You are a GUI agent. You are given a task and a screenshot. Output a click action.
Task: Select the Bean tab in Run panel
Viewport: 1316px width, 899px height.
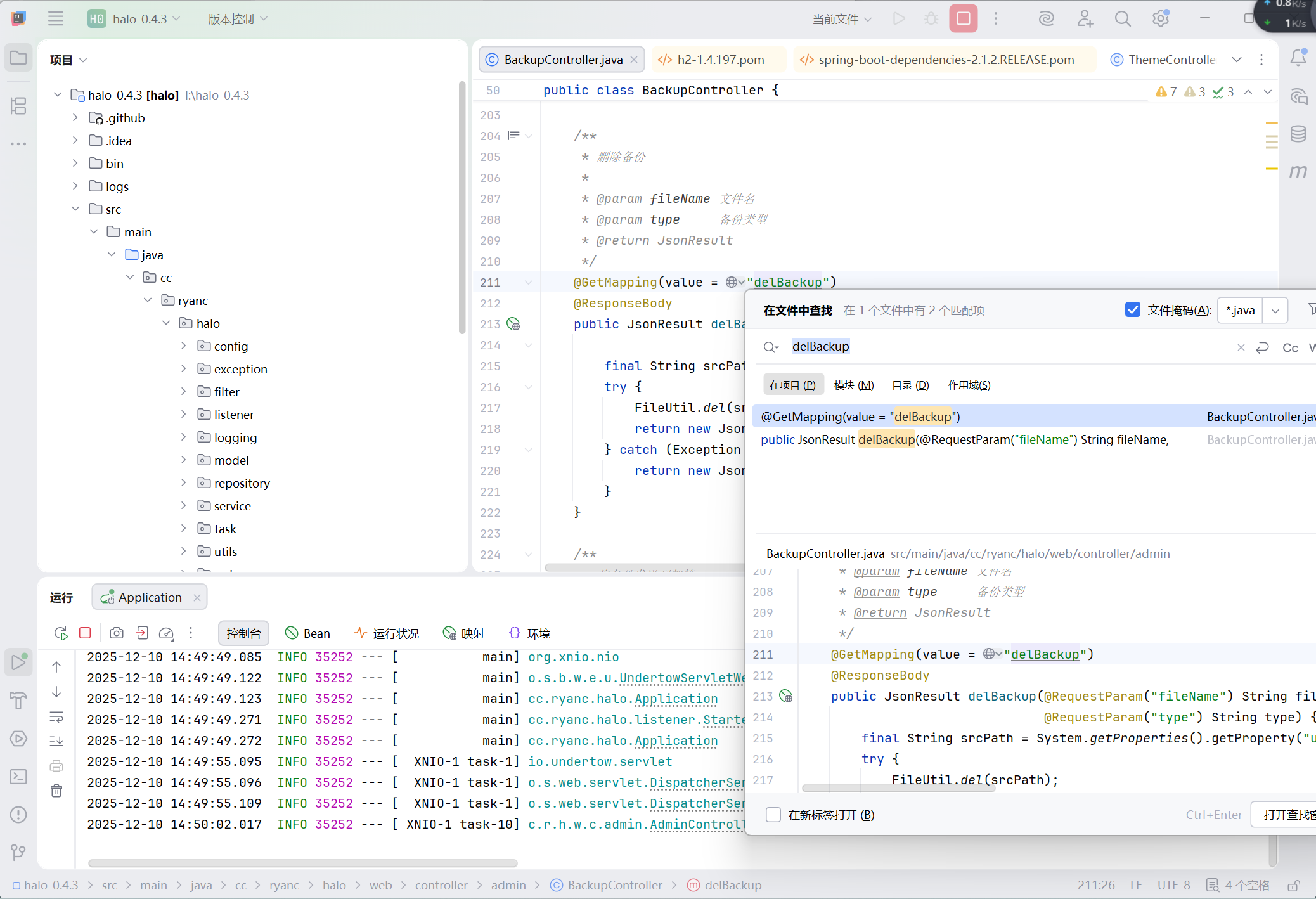click(308, 633)
